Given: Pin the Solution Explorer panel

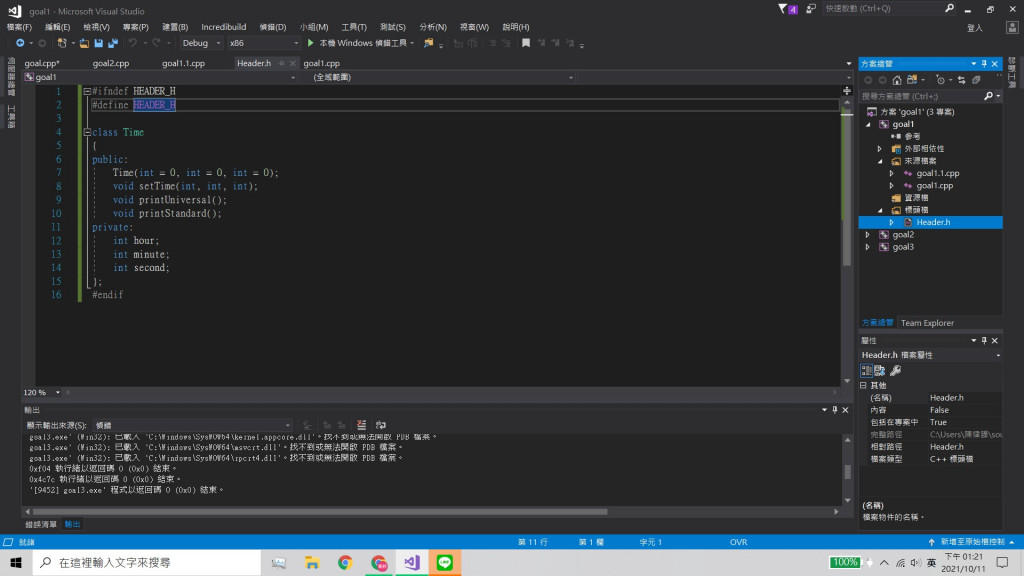Looking at the screenshot, I should point(984,64).
